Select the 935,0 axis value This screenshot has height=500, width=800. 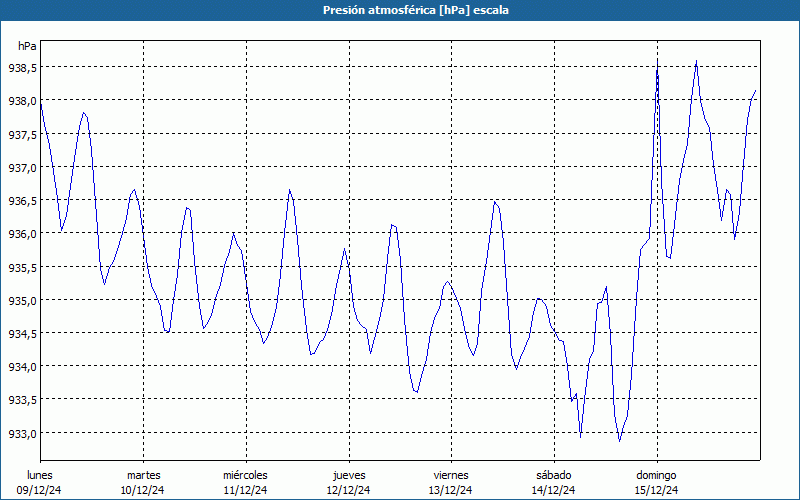point(22,300)
